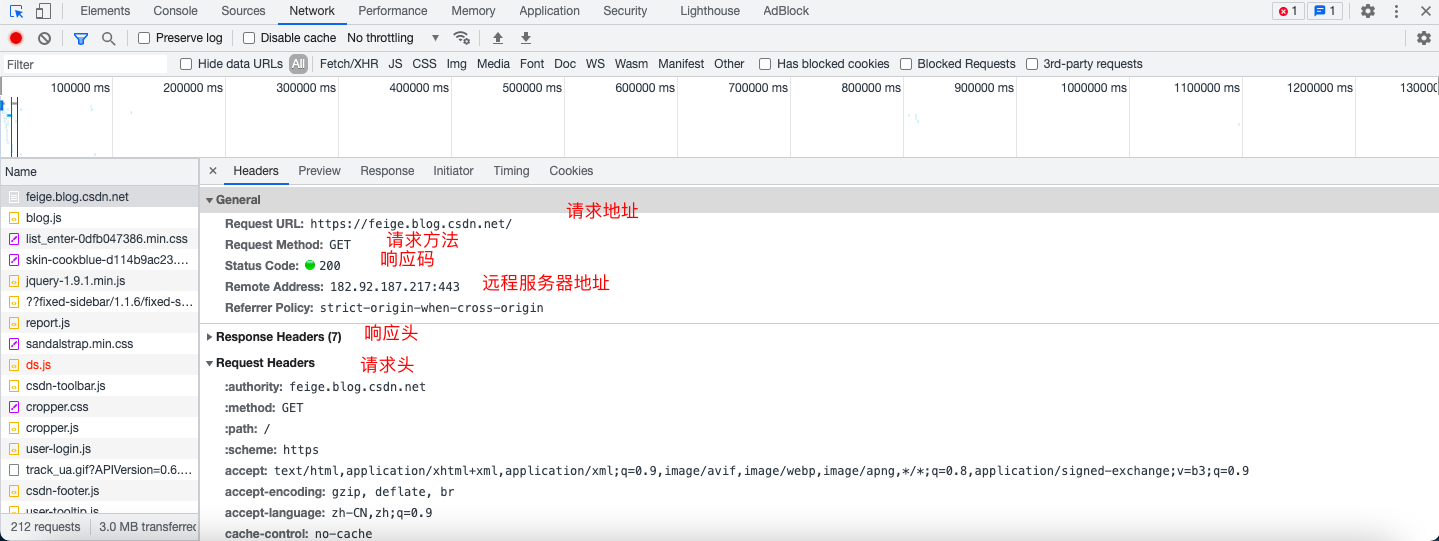Open the network conditions wifi icon
The image size is (1439, 541).
tap(462, 38)
